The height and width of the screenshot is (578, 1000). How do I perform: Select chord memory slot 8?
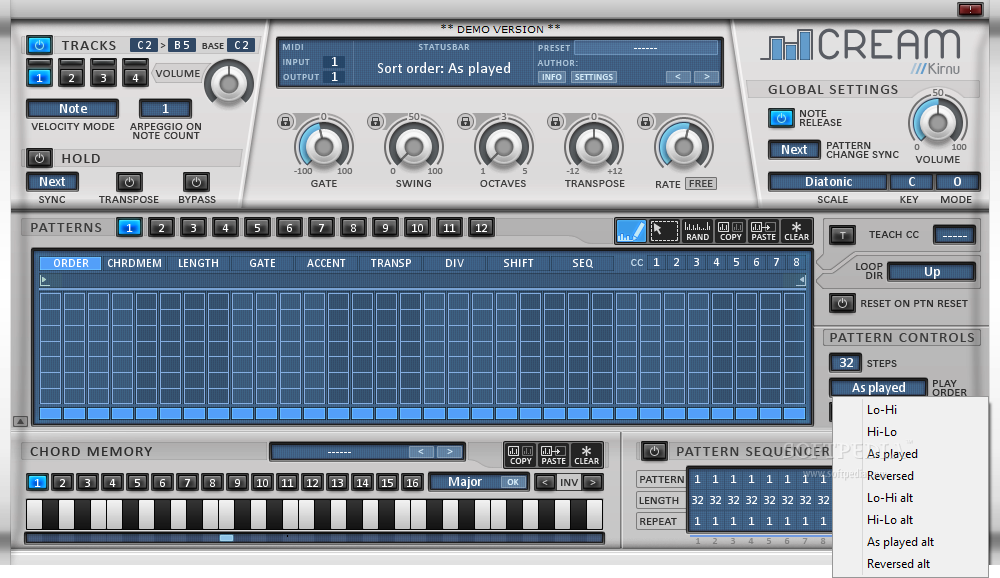[212, 482]
